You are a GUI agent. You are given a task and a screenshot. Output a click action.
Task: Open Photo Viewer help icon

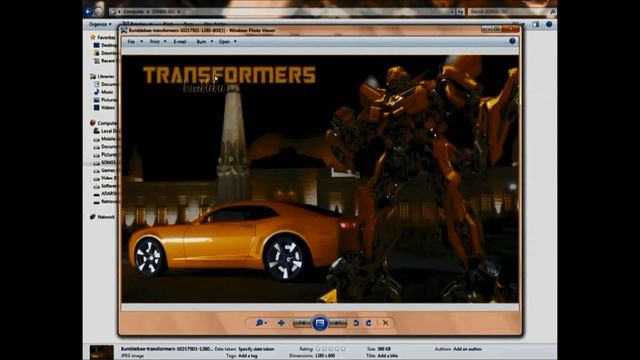coord(512,41)
